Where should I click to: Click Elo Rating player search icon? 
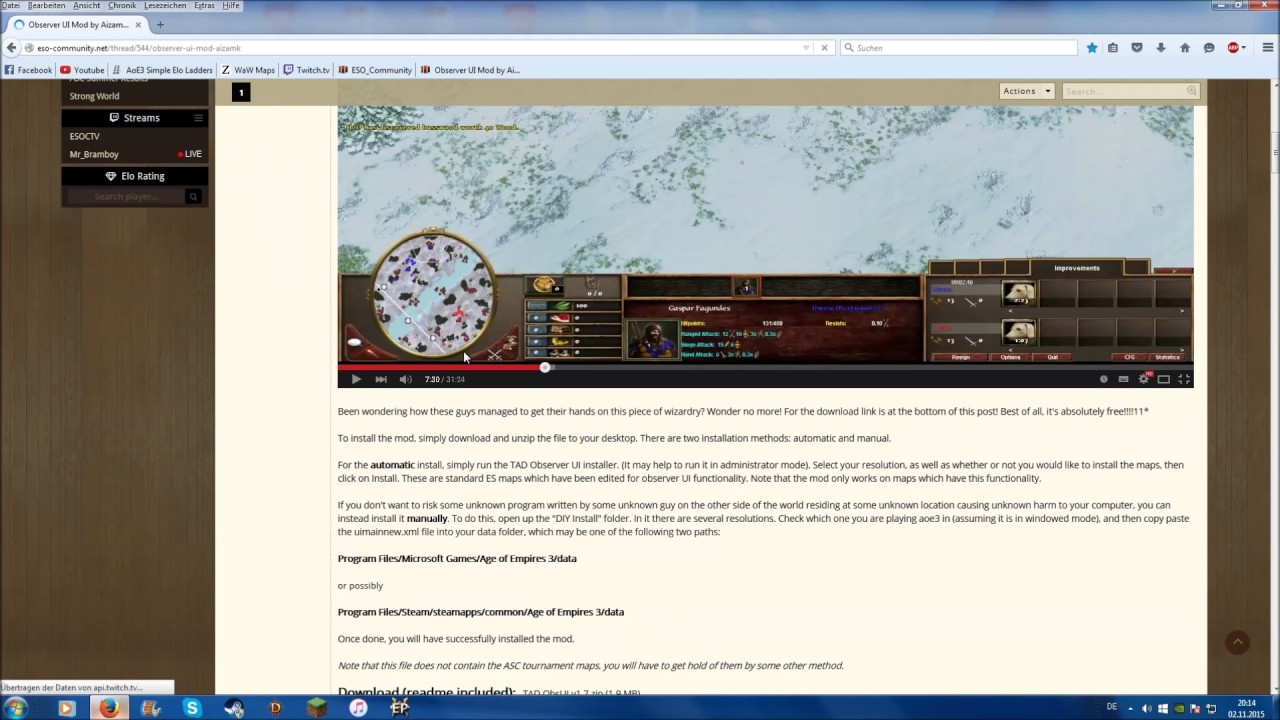click(193, 196)
